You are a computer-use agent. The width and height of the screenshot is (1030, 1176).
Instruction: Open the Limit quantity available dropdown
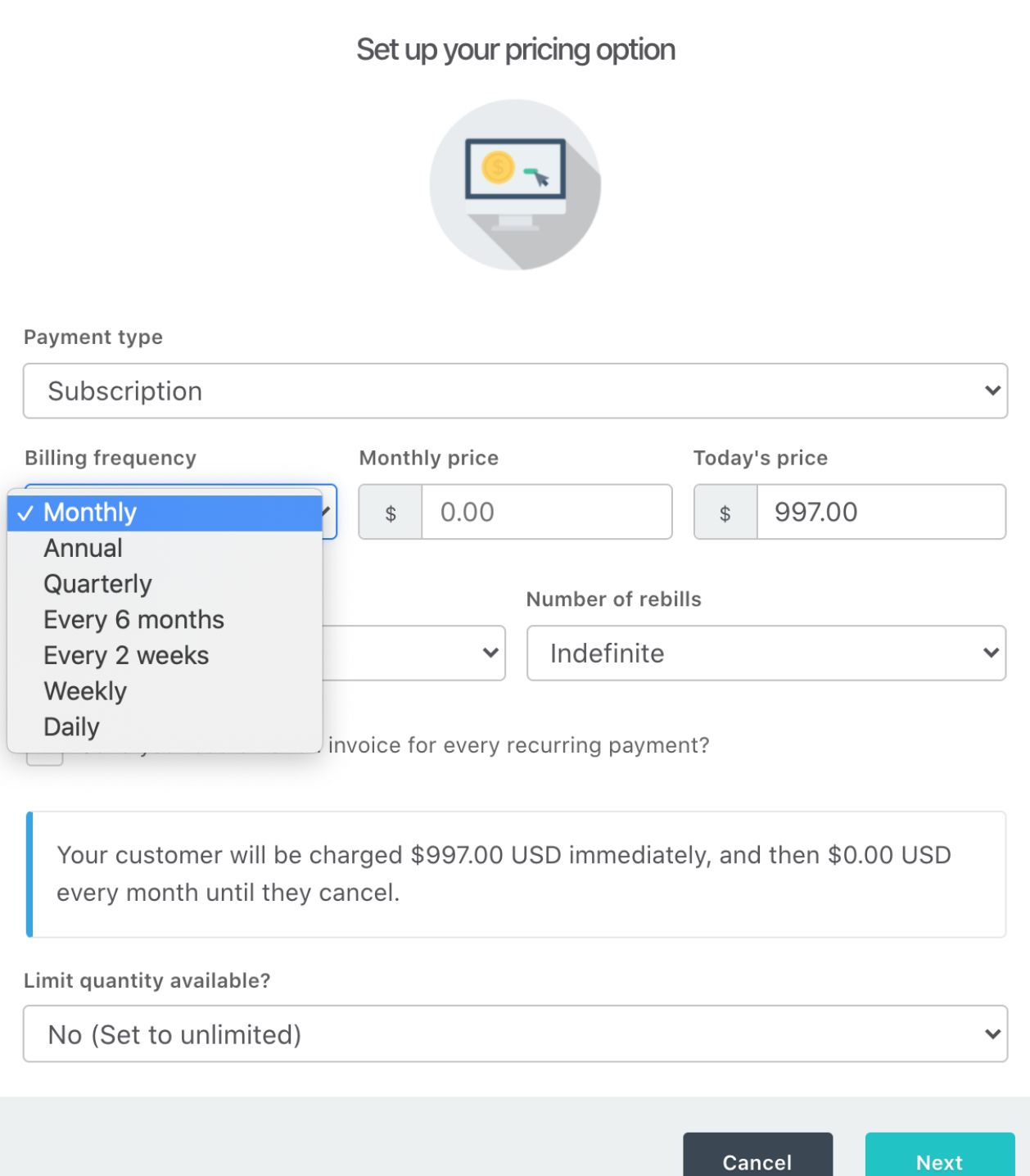tap(515, 1034)
